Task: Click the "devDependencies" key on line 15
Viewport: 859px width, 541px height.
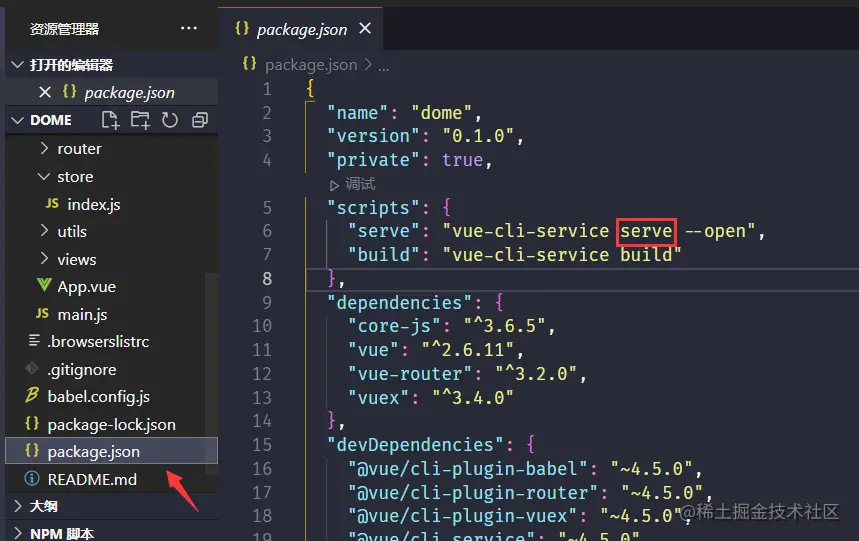Action: coord(415,445)
